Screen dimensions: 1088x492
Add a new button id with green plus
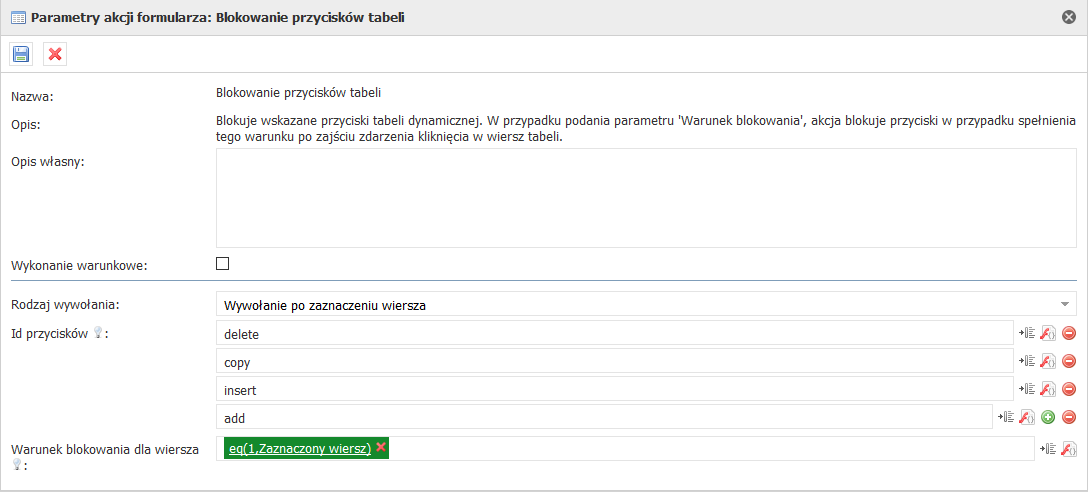point(1048,417)
